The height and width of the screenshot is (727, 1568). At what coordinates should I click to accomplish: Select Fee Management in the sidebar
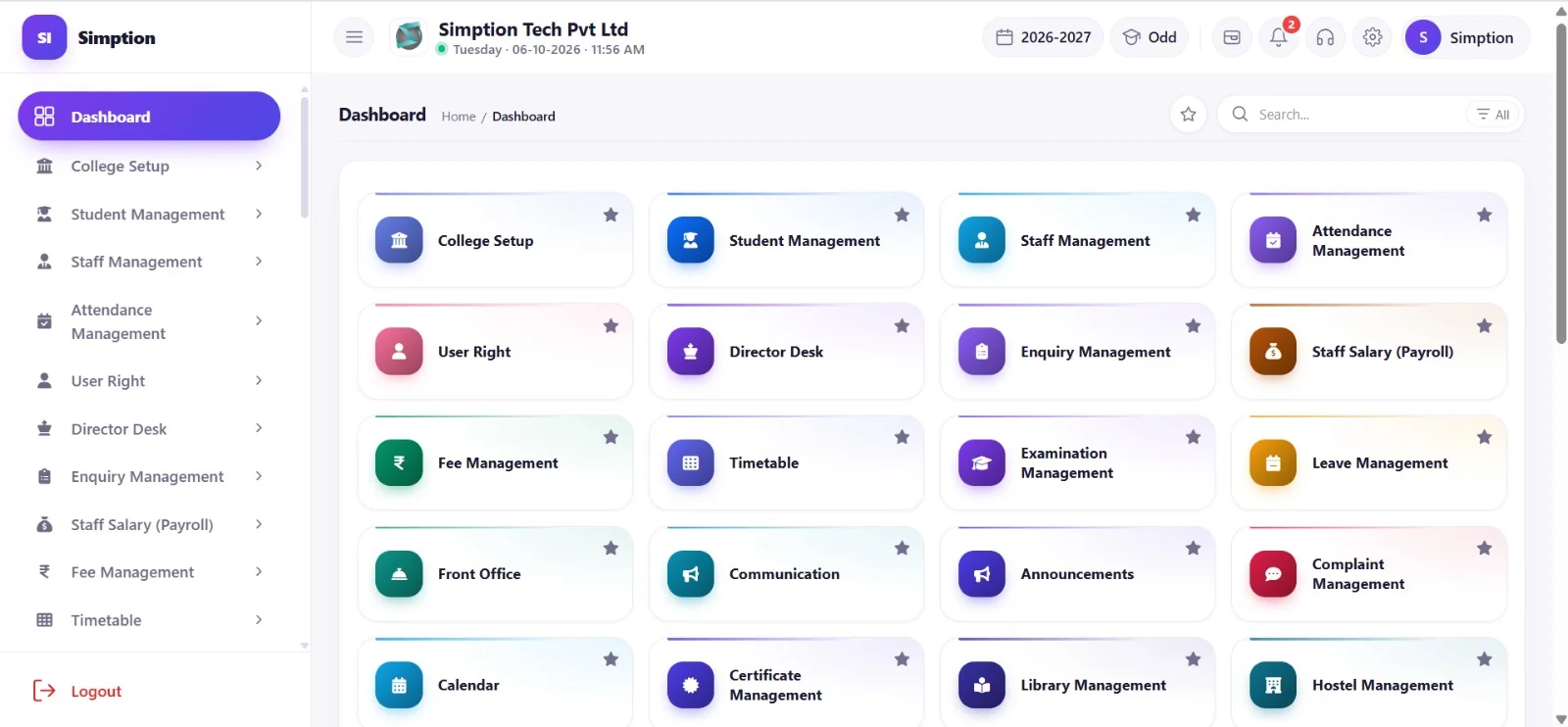pyautogui.click(x=149, y=572)
